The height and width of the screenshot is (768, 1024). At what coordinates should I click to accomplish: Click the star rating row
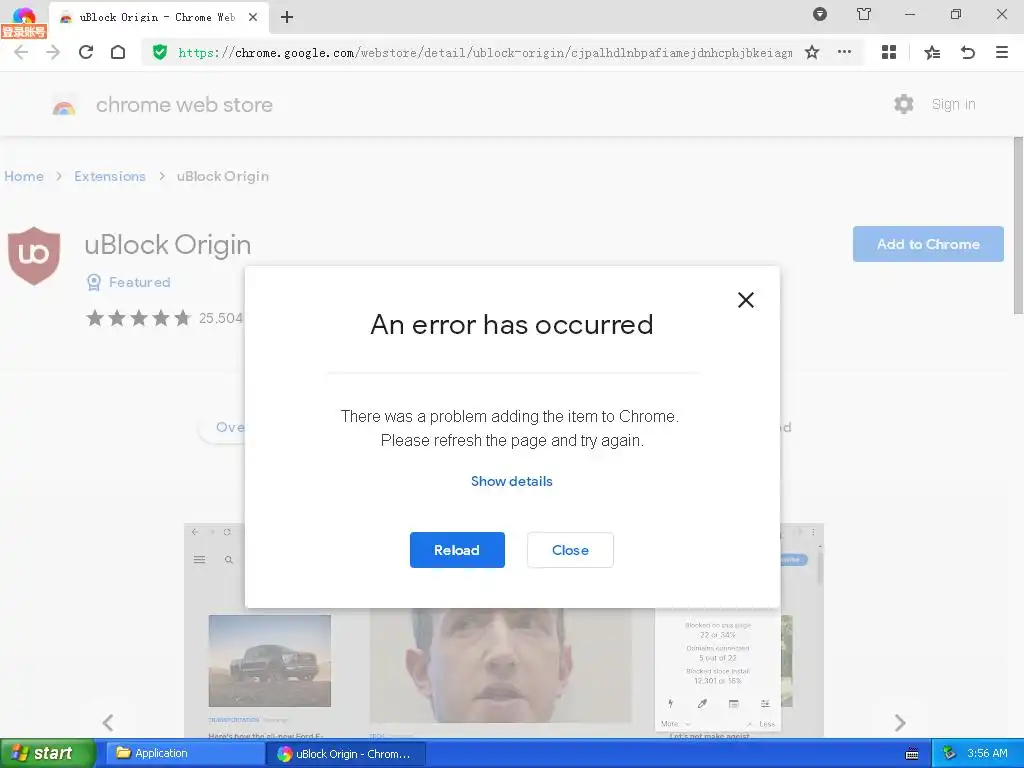pos(138,318)
